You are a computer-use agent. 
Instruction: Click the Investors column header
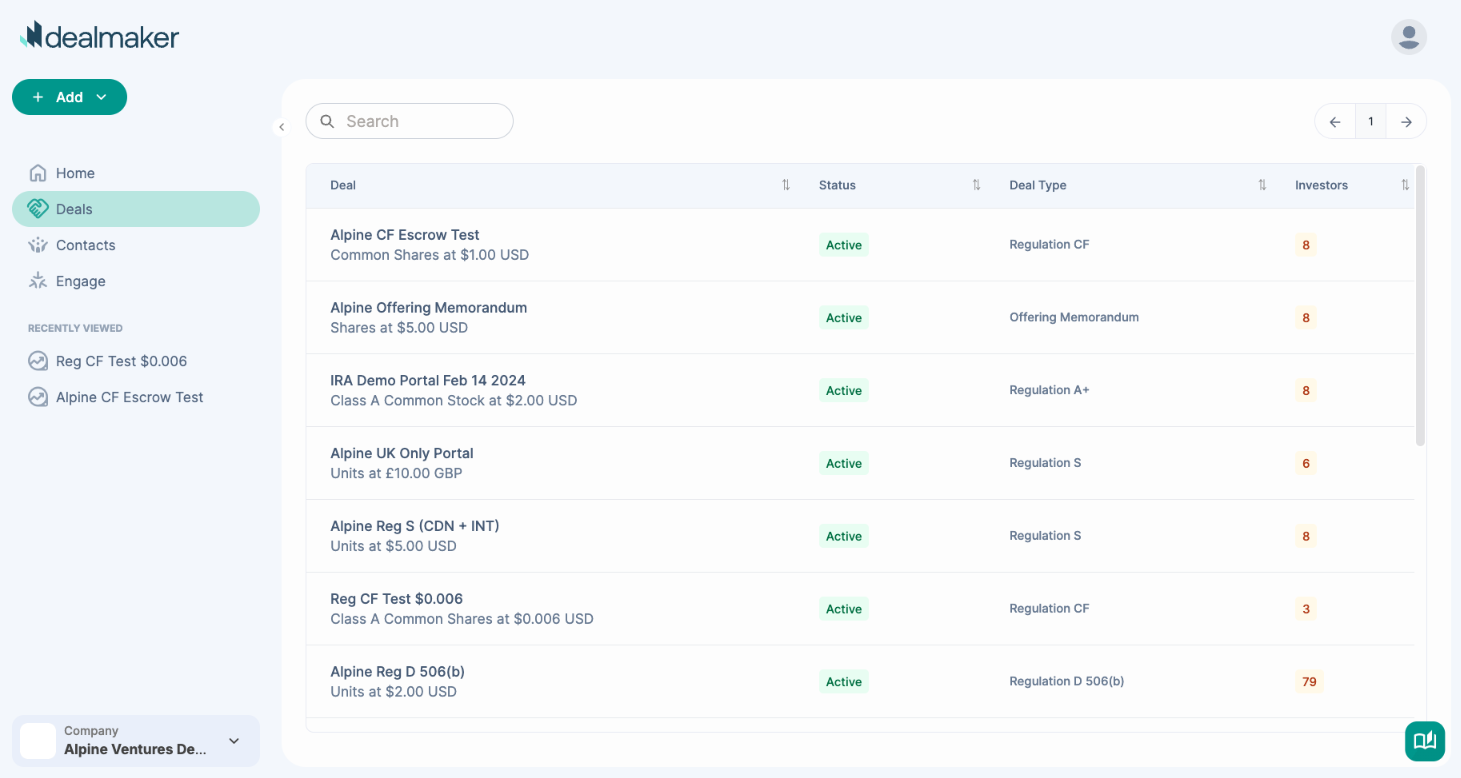coord(1321,185)
